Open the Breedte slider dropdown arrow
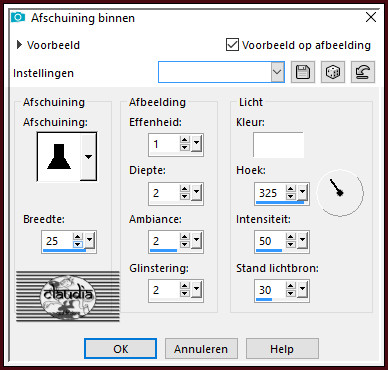The height and width of the screenshot is (370, 388). click(x=90, y=239)
